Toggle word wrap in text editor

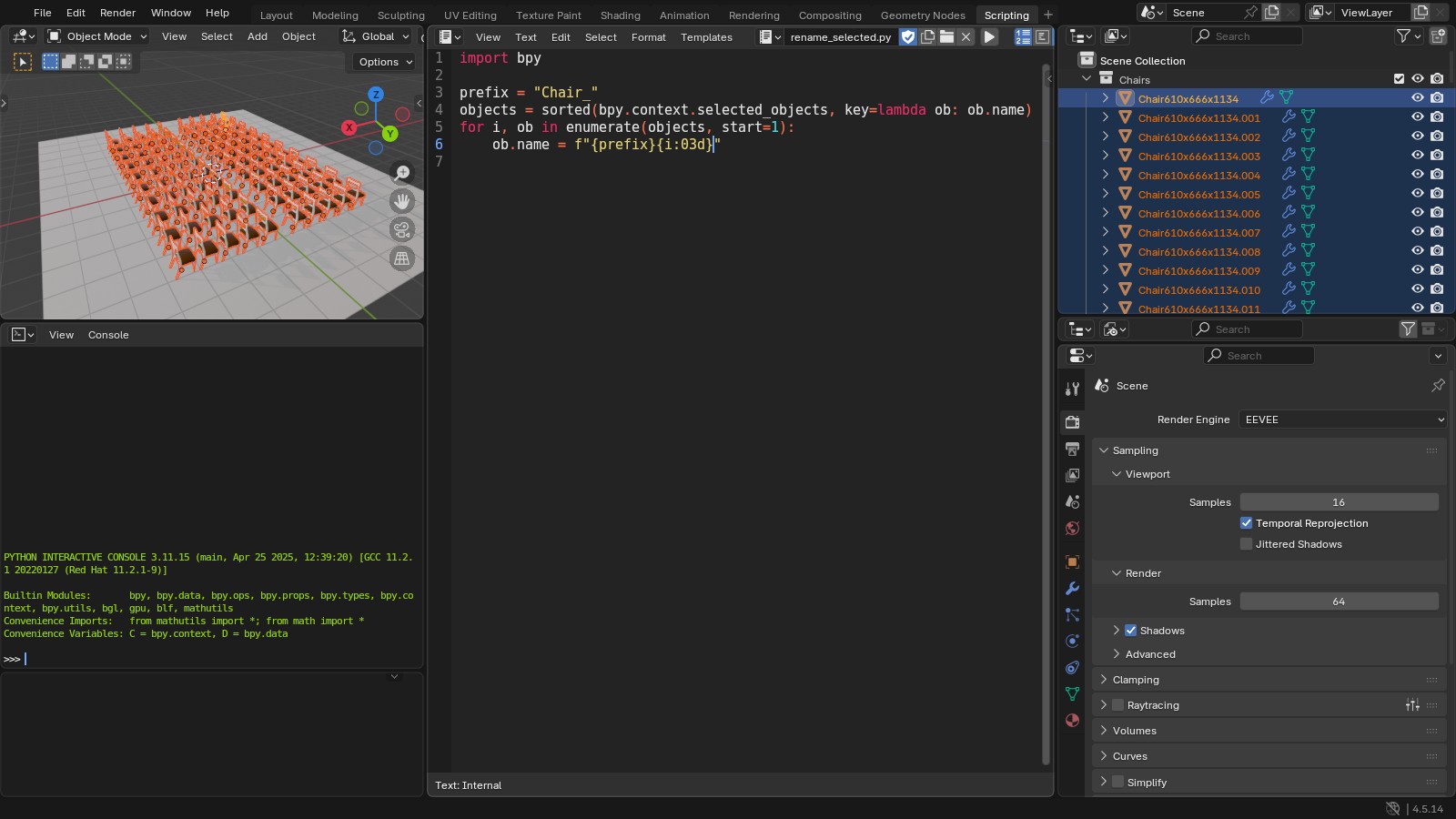click(1042, 37)
